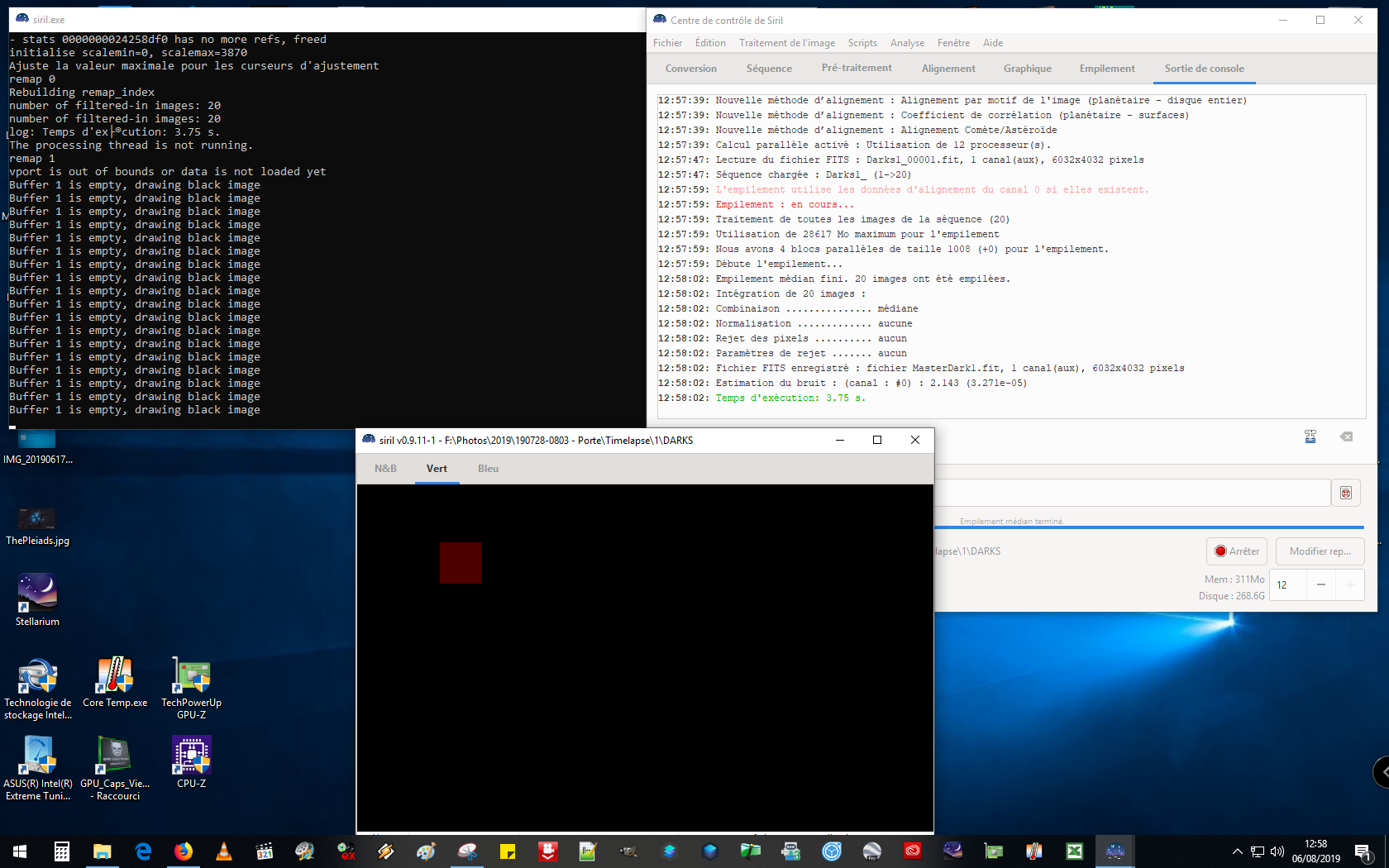Screen dimensions: 1389x868
Task: Switch to Siril taskbar icon
Action: [1115, 851]
